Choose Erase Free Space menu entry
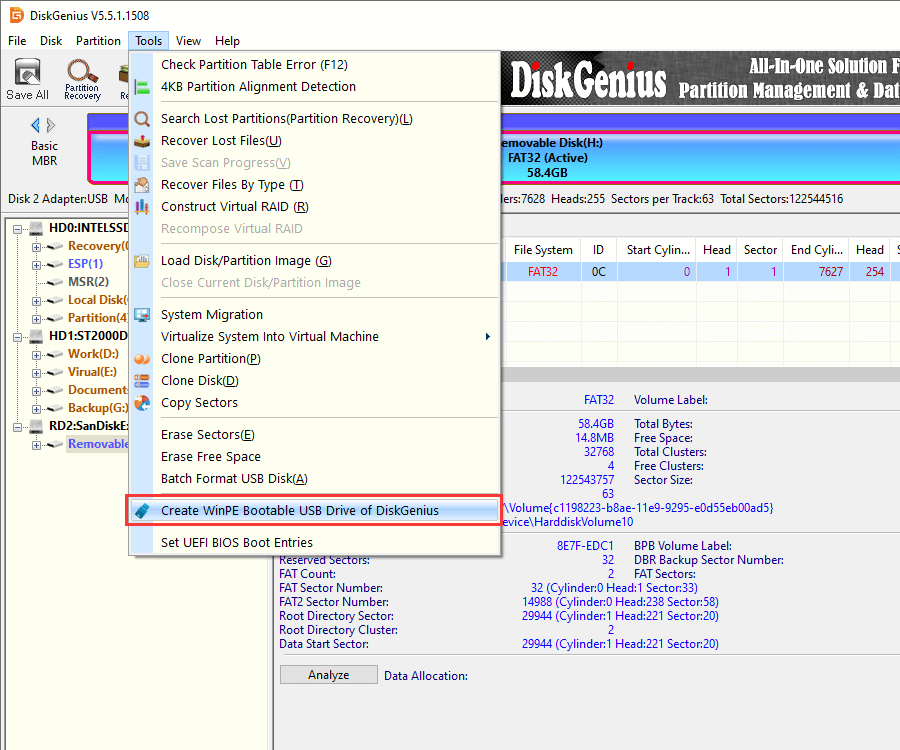Screen dimensions: 900x750 pyautogui.click(x=315, y=457)
